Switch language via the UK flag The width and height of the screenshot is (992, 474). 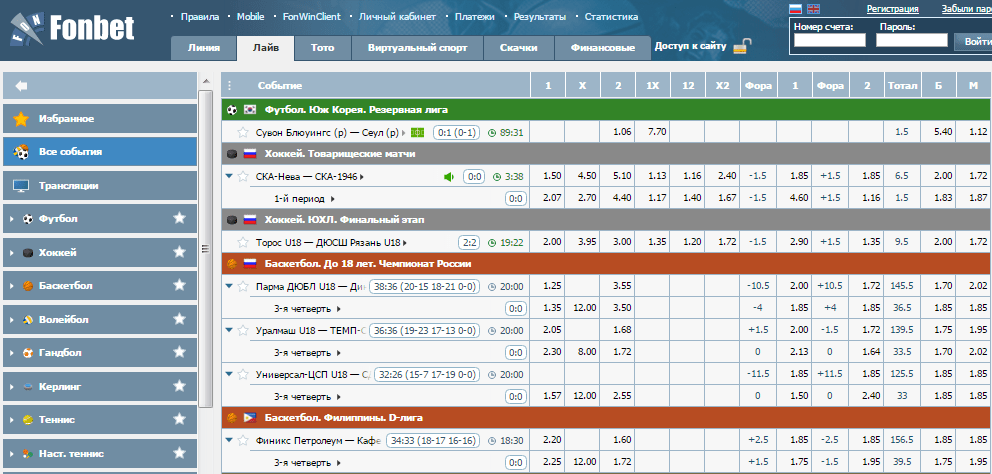[x=814, y=8]
